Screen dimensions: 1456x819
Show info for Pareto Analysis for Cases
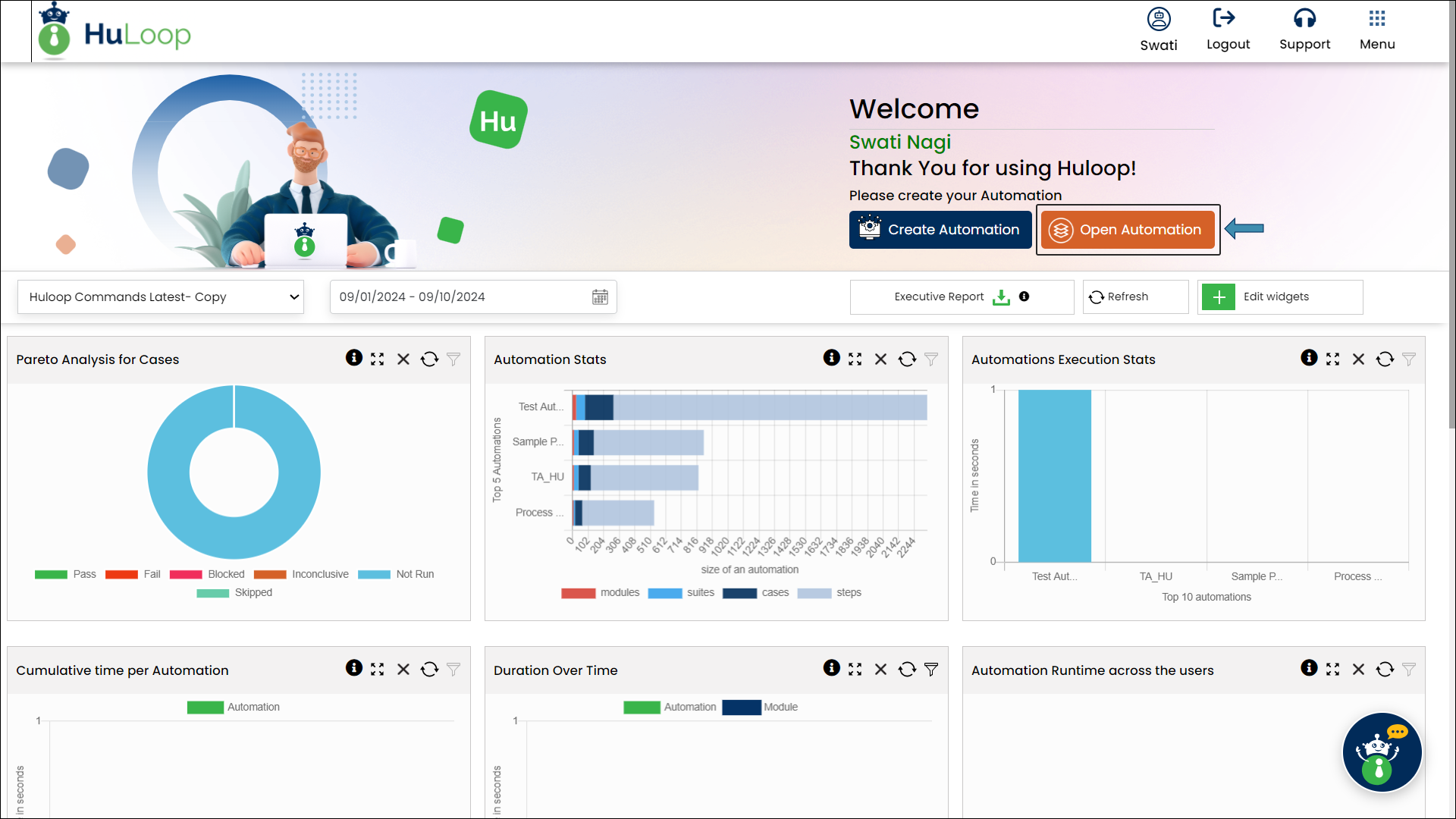coord(353,358)
